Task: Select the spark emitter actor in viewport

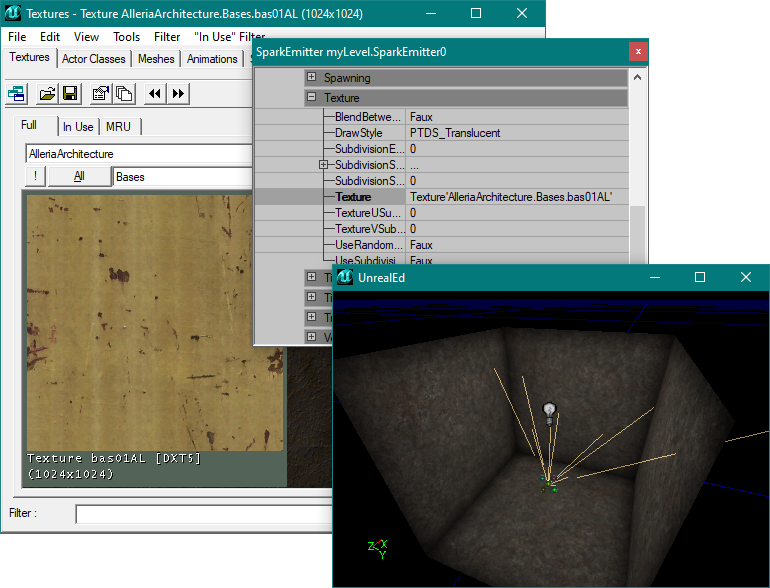Action: tap(549, 483)
